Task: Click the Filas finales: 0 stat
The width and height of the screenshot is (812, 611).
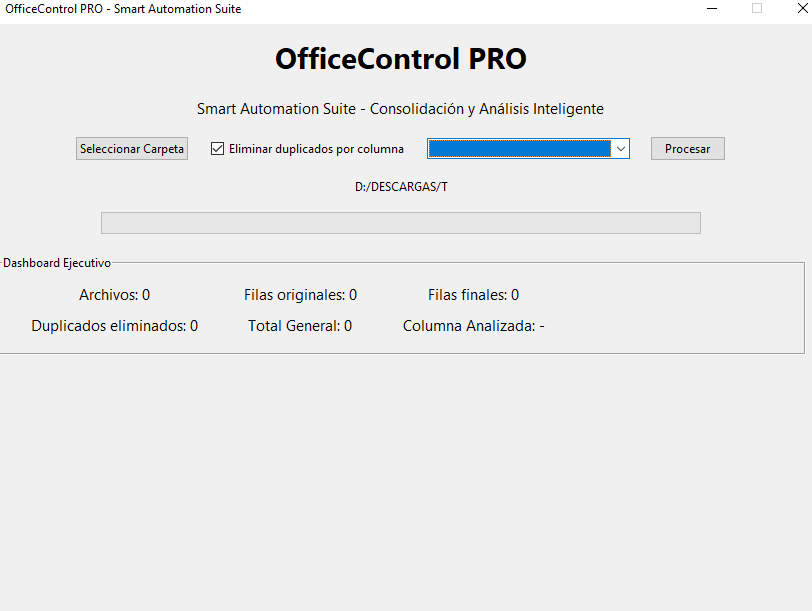Action: pos(473,295)
